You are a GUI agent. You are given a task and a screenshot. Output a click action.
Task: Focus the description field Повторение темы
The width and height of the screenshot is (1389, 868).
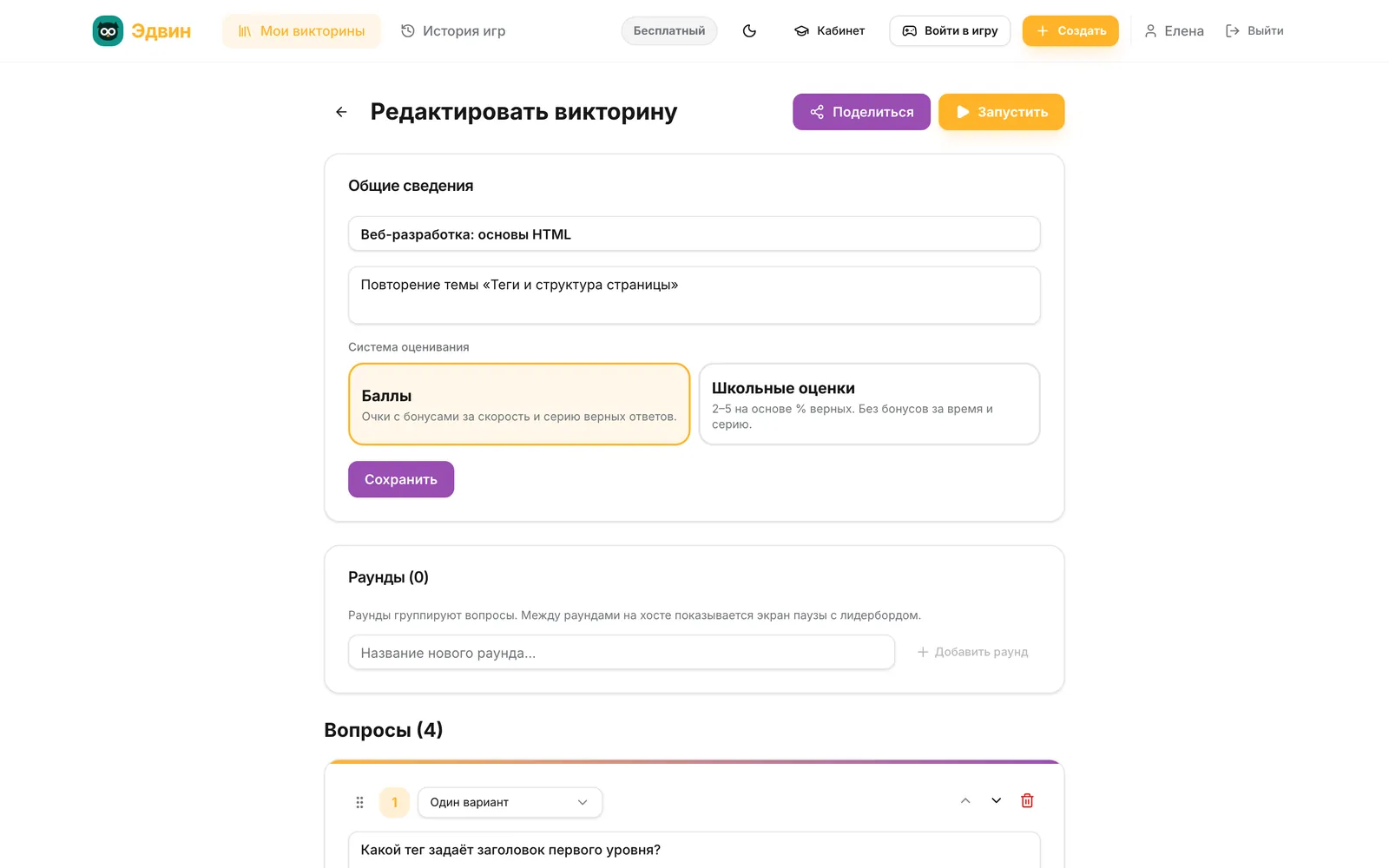click(694, 295)
